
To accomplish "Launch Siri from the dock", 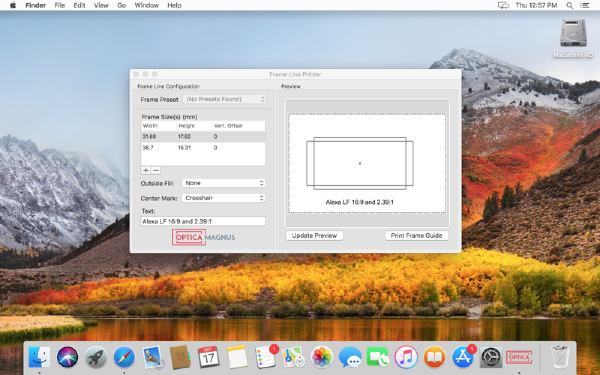I will click(68, 357).
